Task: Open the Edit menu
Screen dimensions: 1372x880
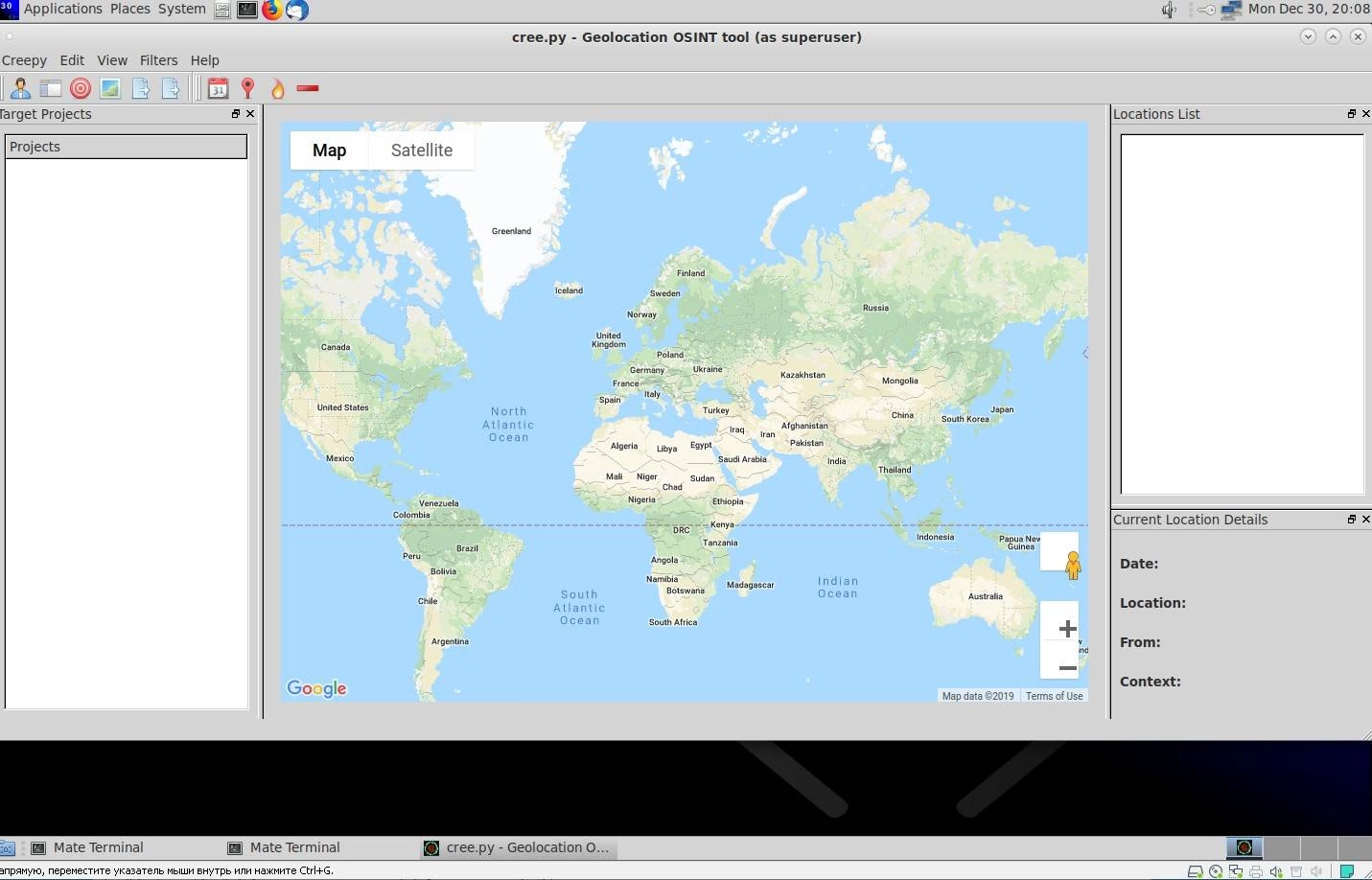Action: coord(72,60)
